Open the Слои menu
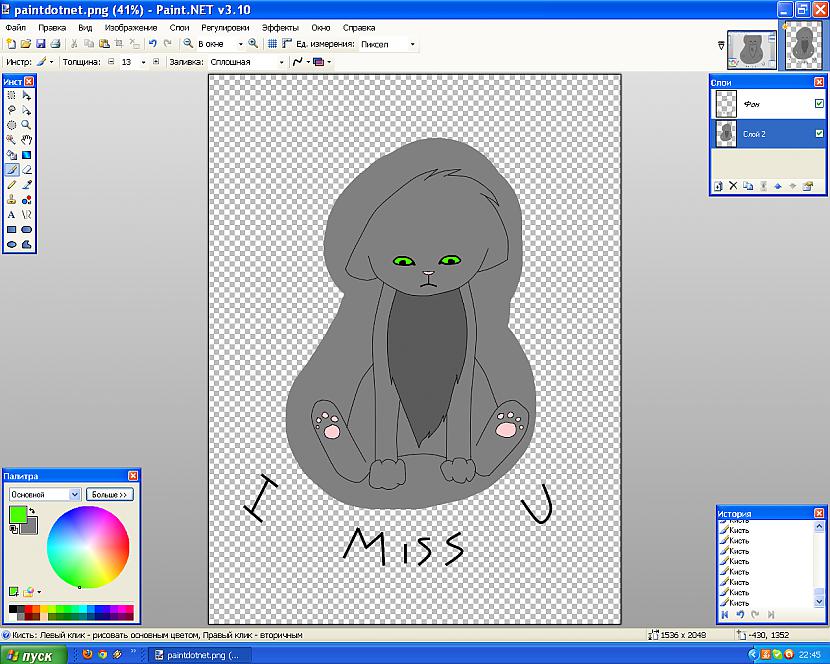This screenshot has width=830, height=664. [179, 28]
